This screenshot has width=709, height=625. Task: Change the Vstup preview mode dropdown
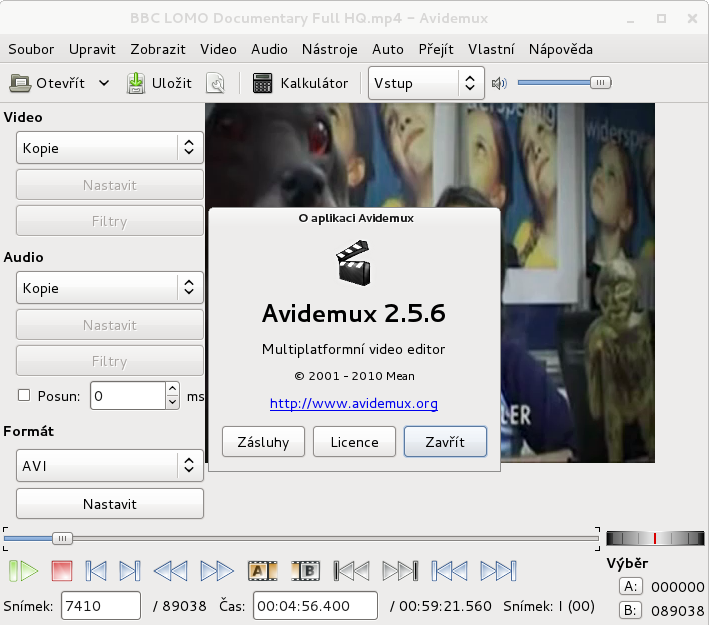[x=426, y=83]
